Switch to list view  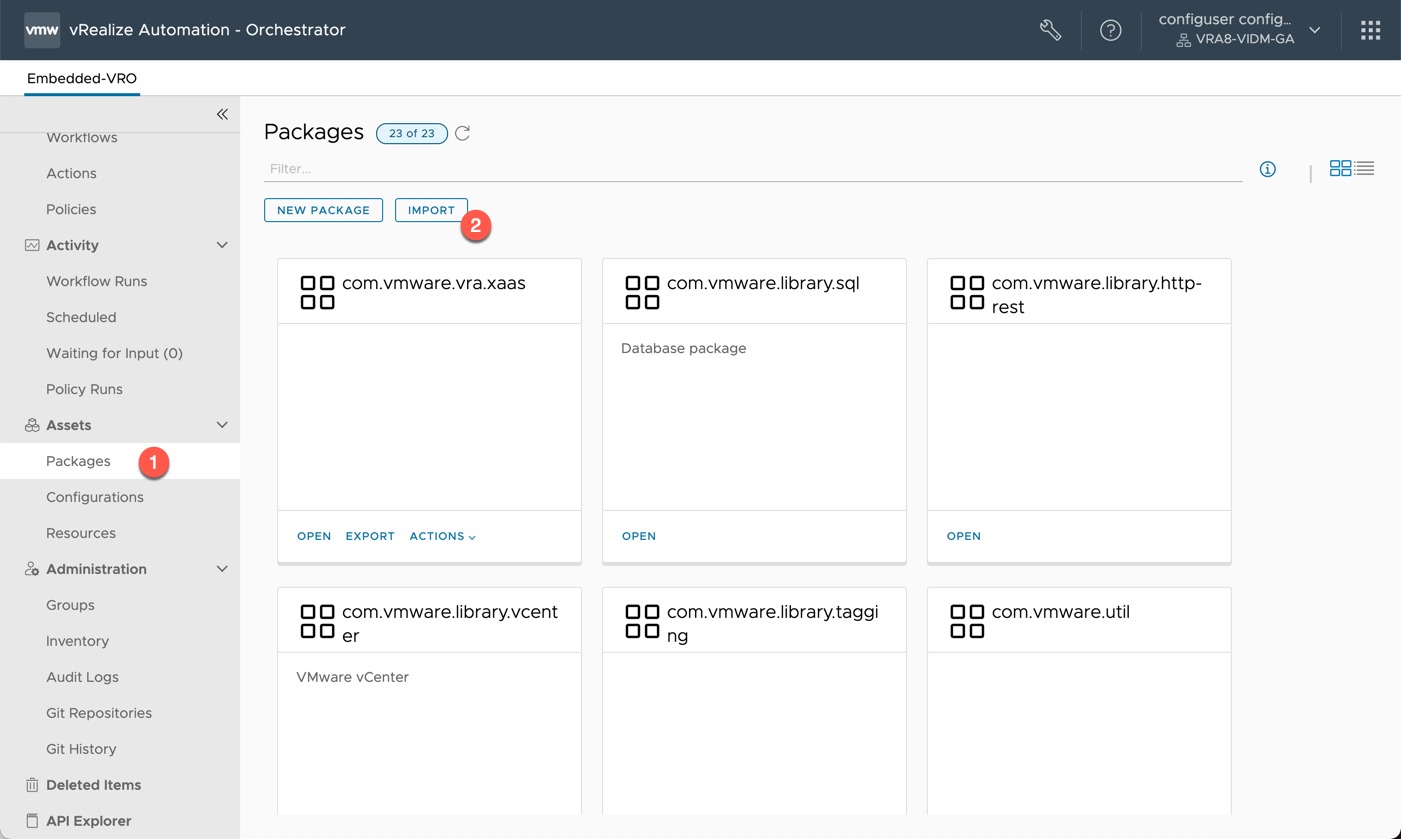tap(1364, 168)
